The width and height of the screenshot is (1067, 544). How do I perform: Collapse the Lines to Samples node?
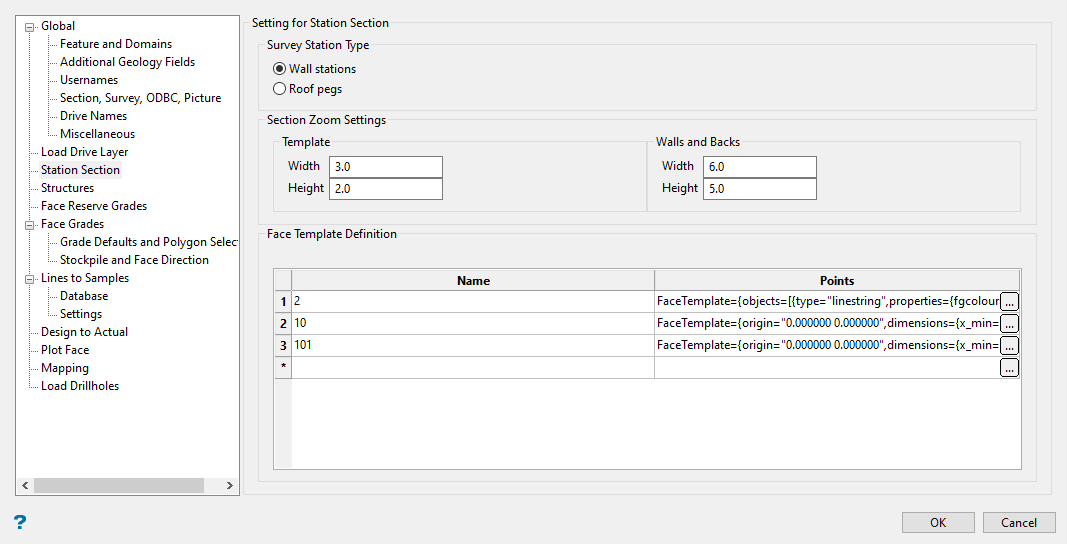[29, 278]
